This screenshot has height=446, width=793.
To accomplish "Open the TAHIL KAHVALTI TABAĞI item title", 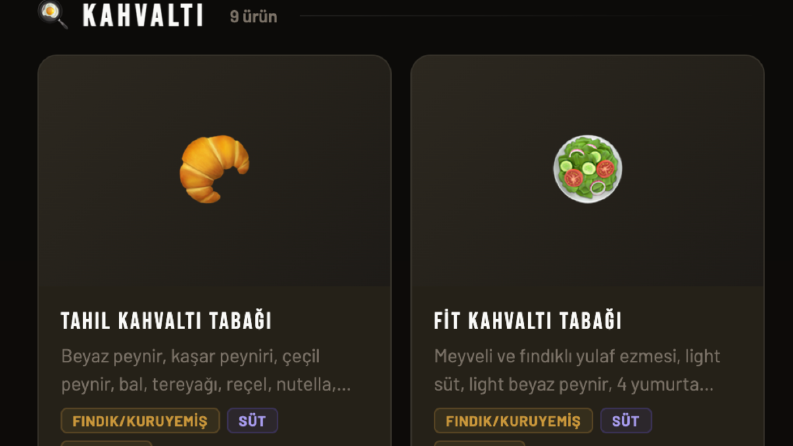I will point(166,321).
